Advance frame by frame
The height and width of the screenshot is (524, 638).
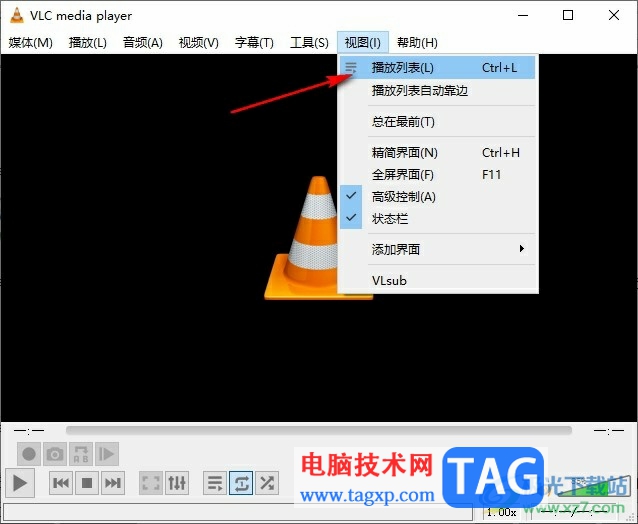(x=107, y=454)
